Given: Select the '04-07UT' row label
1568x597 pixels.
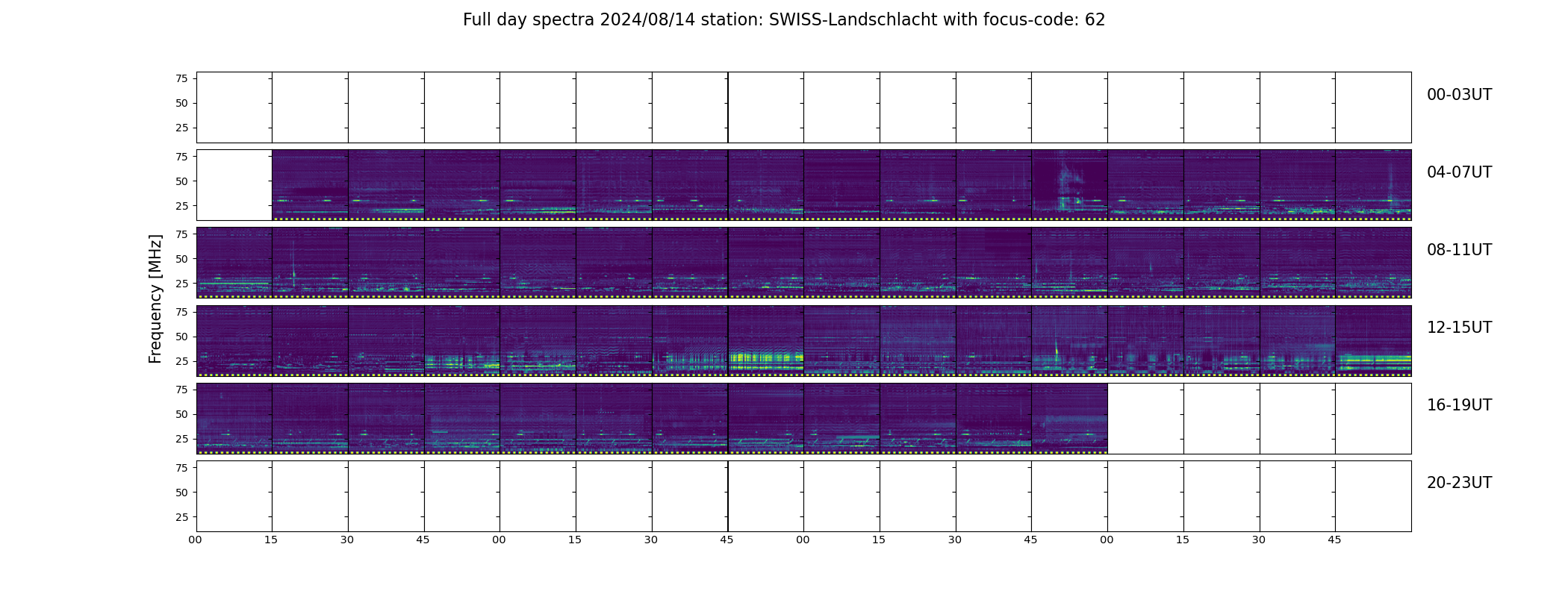Looking at the screenshot, I should (x=1459, y=172).
